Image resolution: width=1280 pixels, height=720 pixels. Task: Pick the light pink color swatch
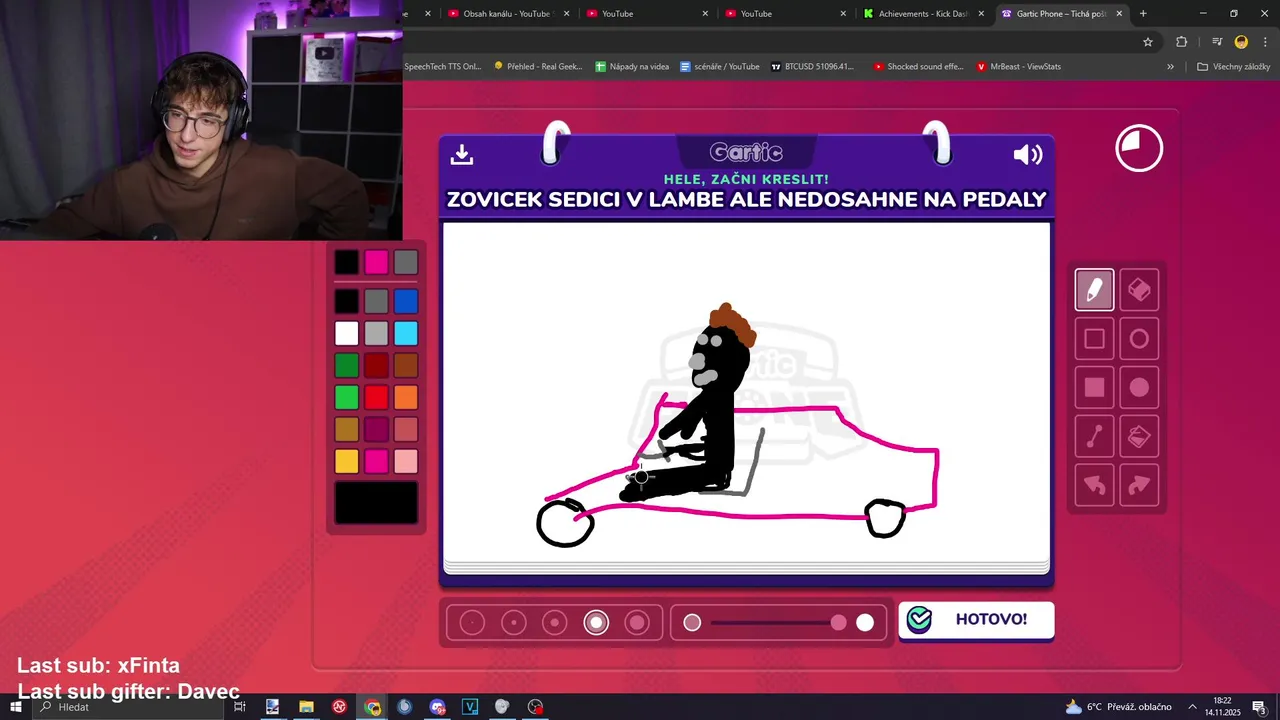tap(405, 461)
